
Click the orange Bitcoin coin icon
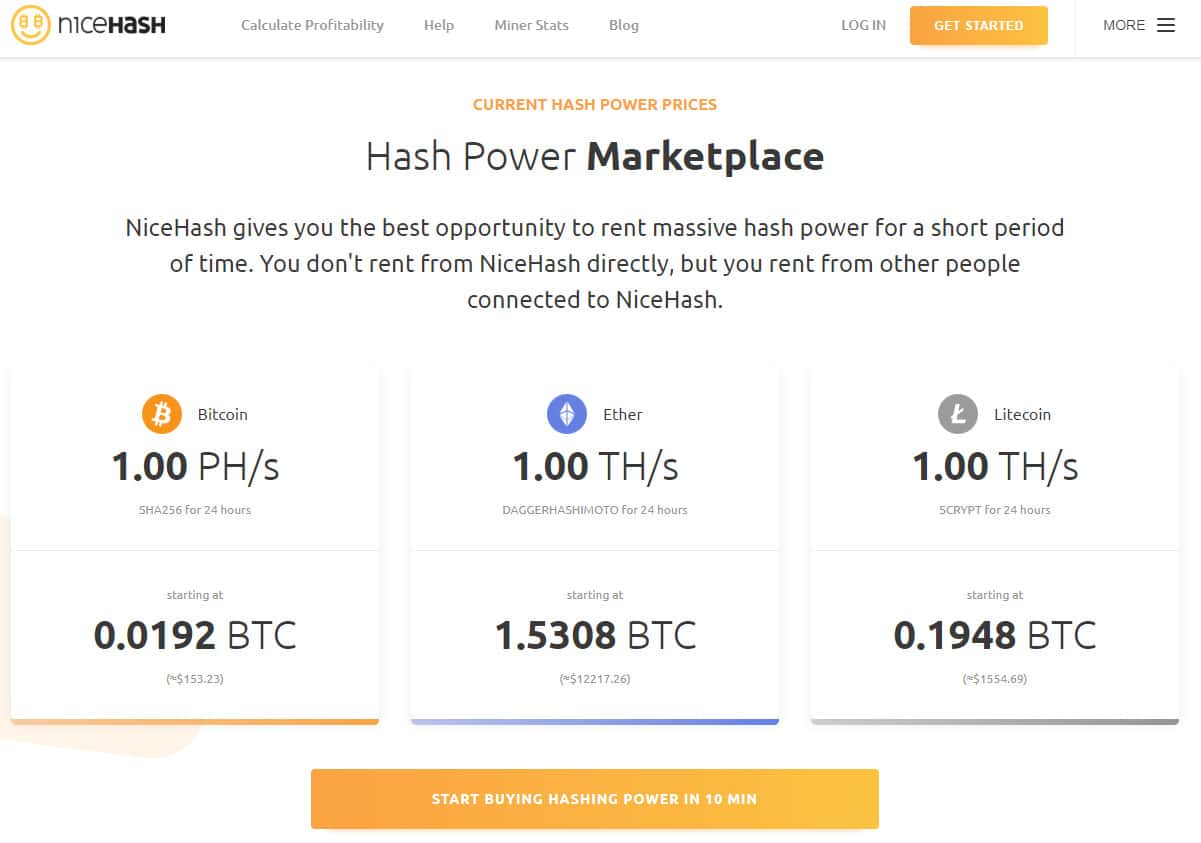pyautogui.click(x=161, y=414)
